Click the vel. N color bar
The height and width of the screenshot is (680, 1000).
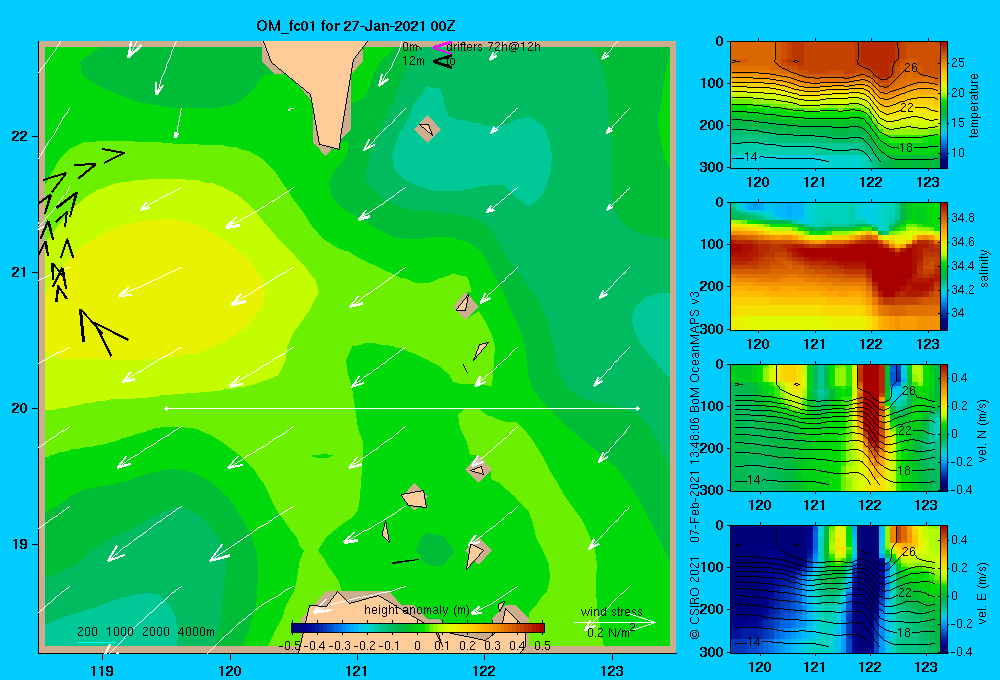click(x=944, y=427)
